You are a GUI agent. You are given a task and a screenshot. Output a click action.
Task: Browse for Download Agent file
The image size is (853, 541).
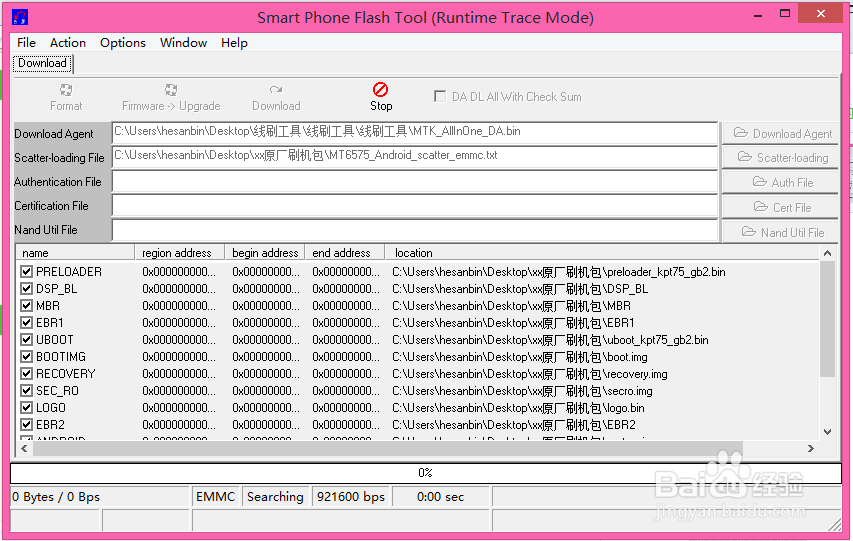pyautogui.click(x=780, y=133)
